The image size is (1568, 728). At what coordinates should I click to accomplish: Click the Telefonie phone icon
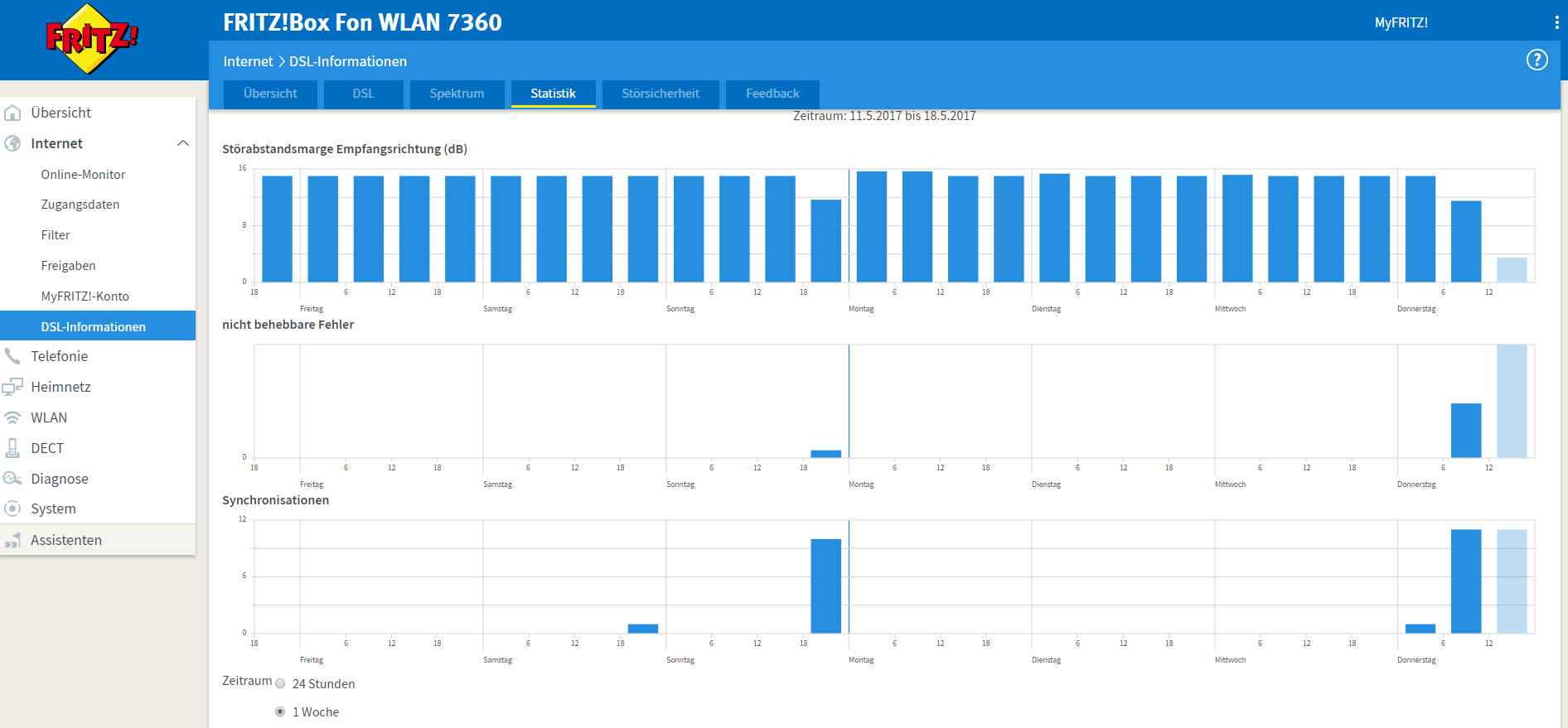[13, 356]
